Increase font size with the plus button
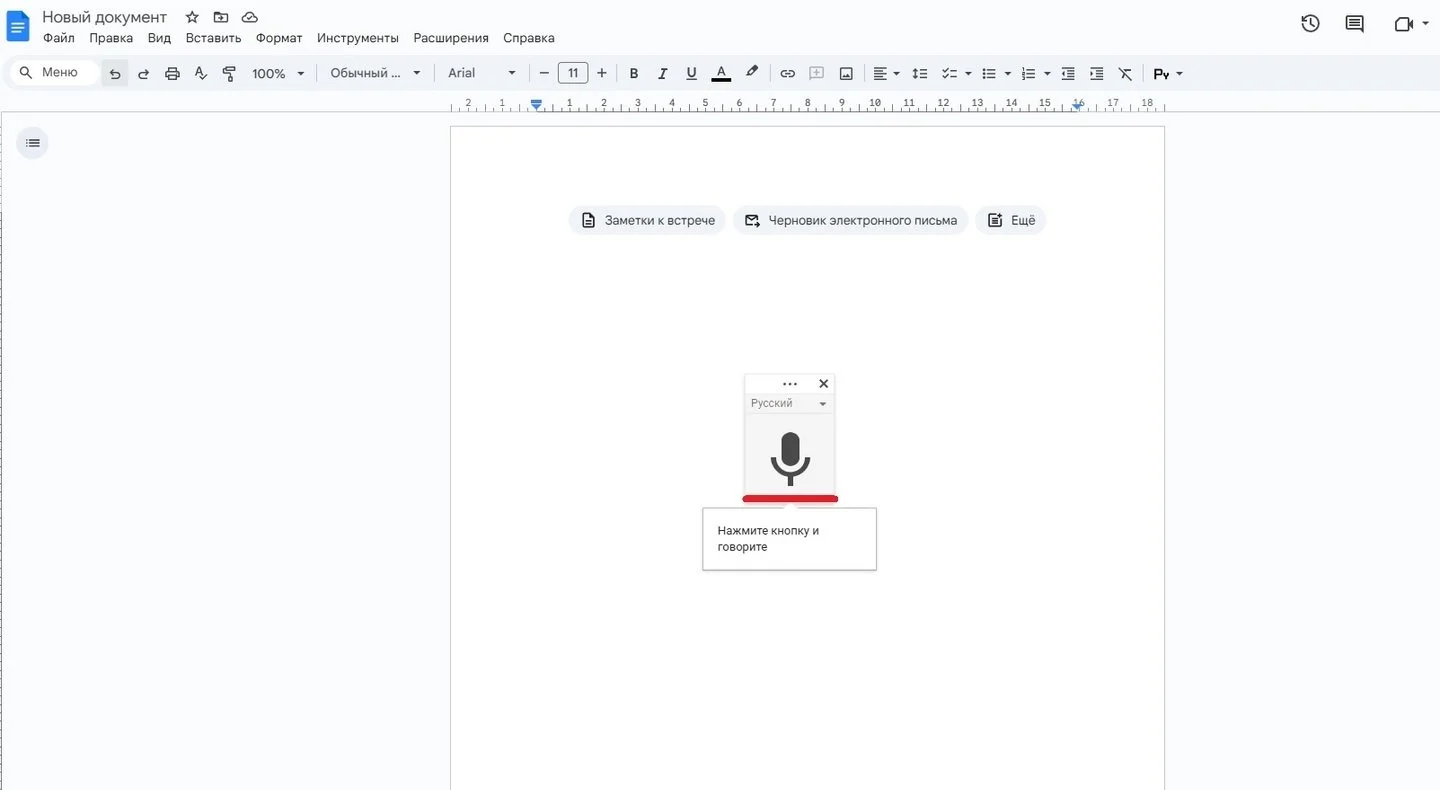Screen dimensions: 1440x790 601,73
